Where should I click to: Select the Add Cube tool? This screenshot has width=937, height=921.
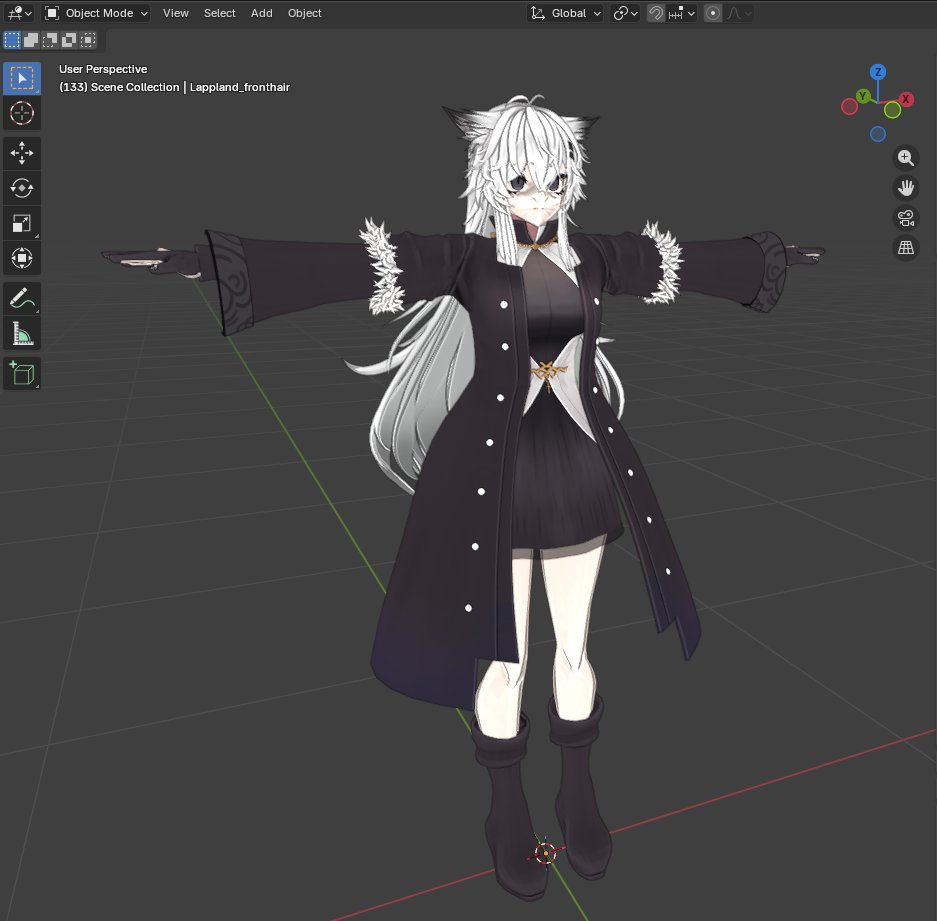tap(22, 374)
